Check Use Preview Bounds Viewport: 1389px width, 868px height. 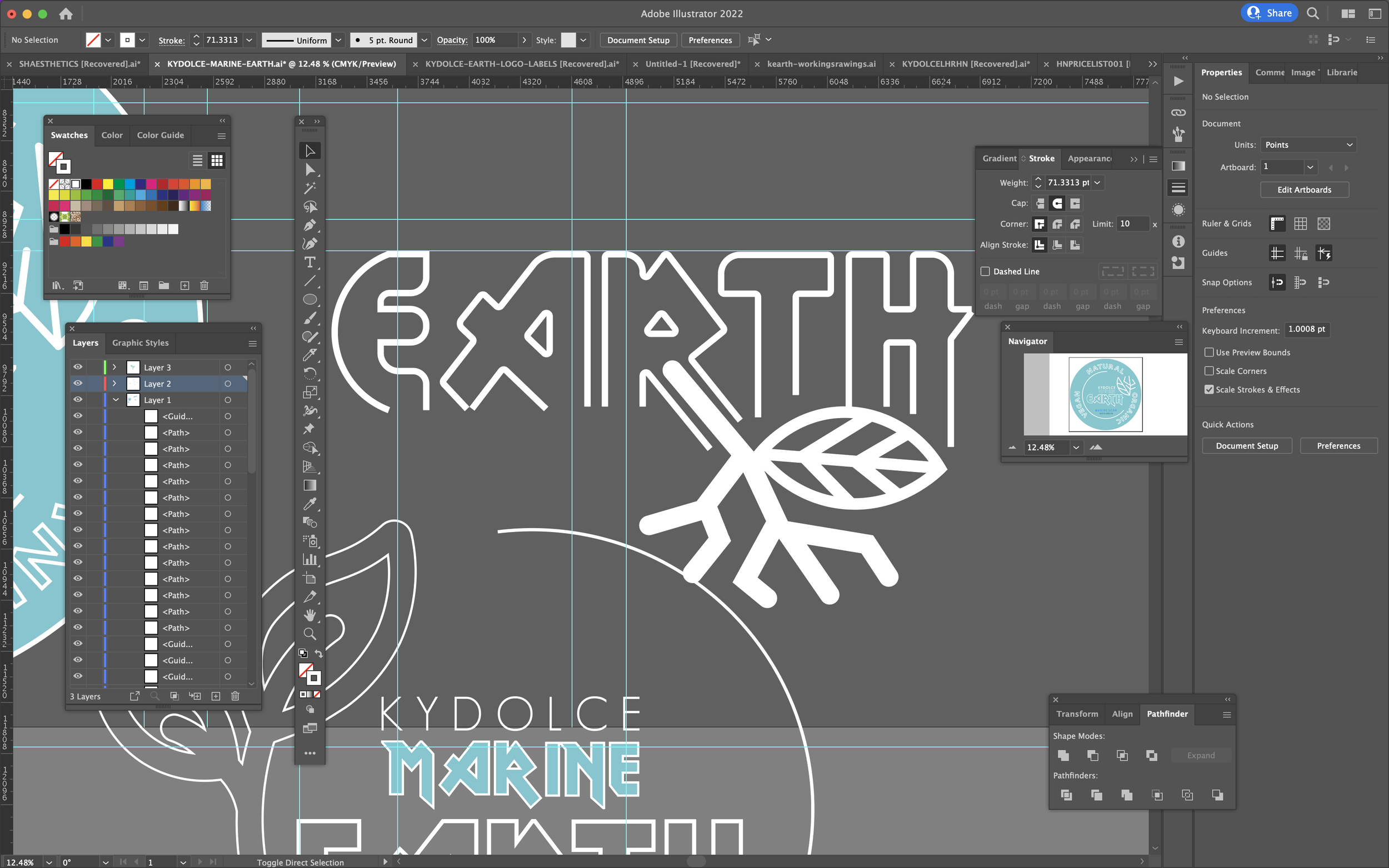pyautogui.click(x=1208, y=353)
